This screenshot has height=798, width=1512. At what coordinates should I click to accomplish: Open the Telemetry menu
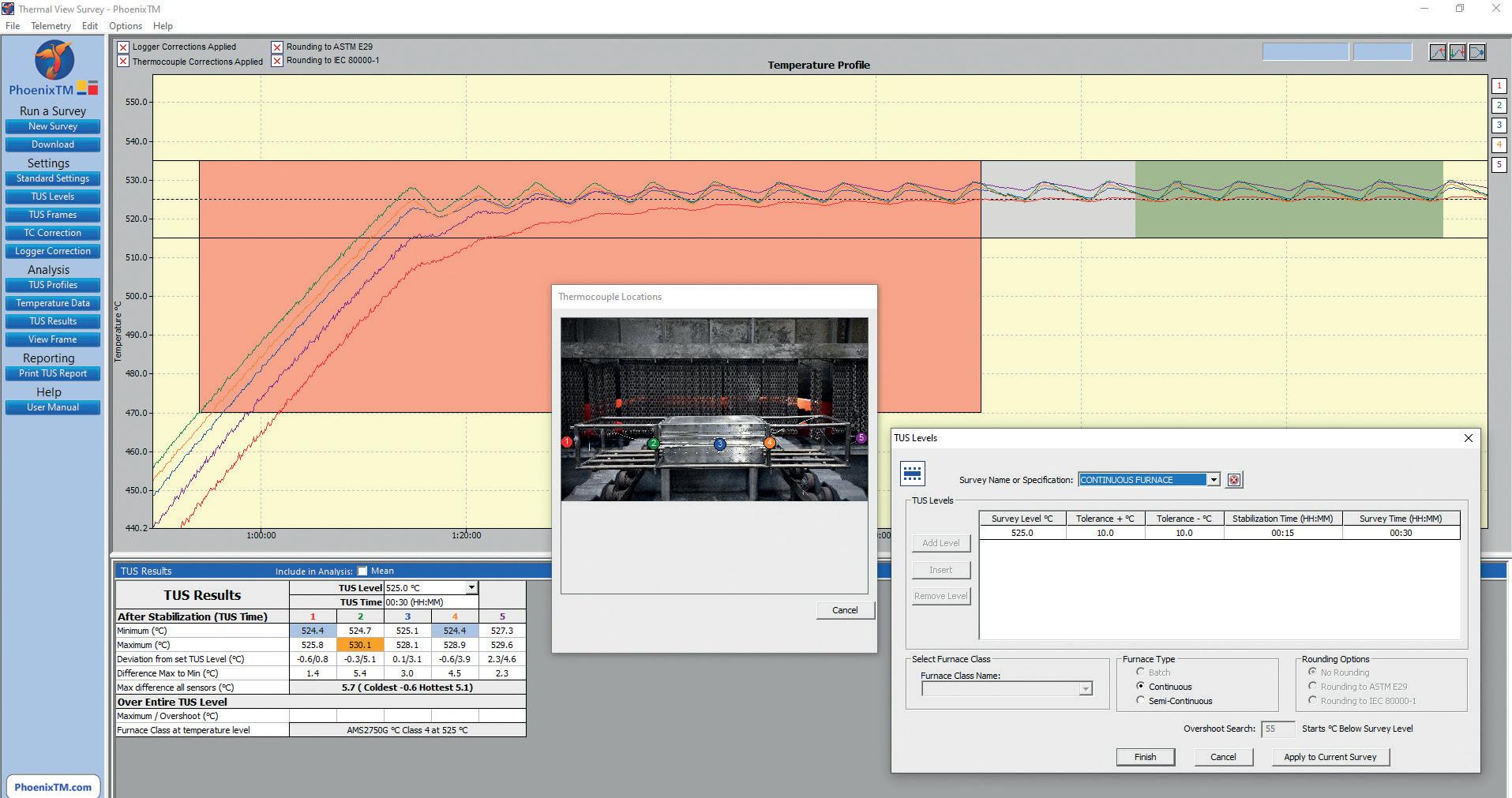pyautogui.click(x=51, y=26)
